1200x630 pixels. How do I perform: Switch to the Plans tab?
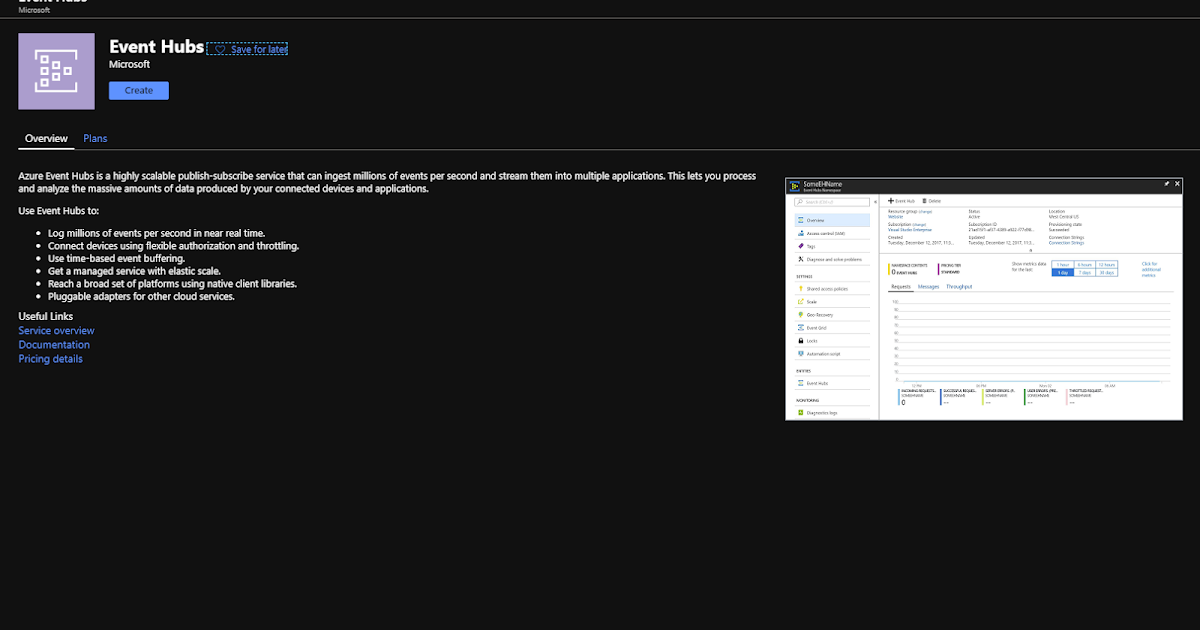95,138
